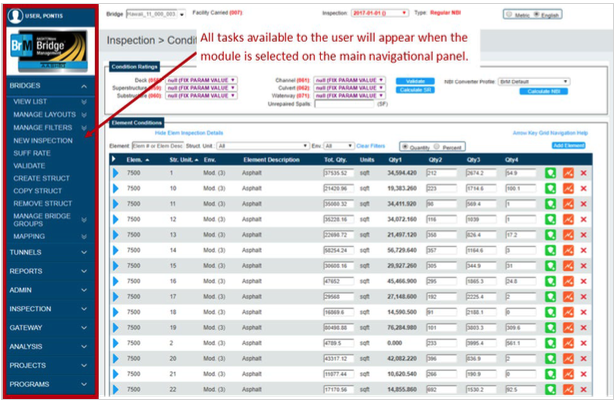Viewport: 616px width, 401px height.
Task: Delete the Str. Unit 20 element row
Action: (x=584, y=359)
